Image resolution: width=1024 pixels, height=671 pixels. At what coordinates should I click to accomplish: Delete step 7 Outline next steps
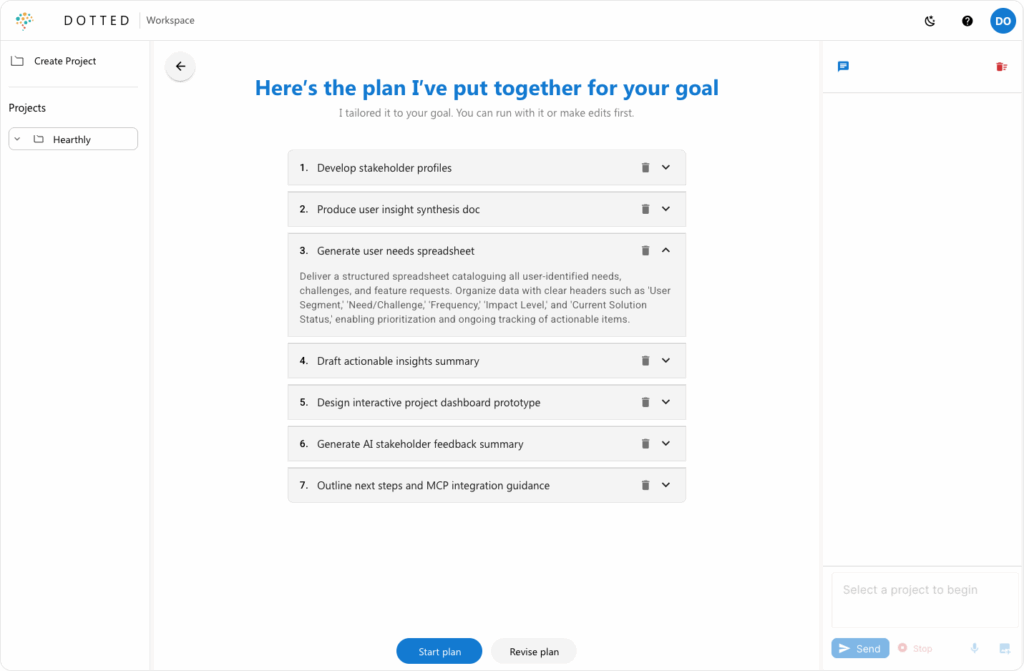[645, 485]
